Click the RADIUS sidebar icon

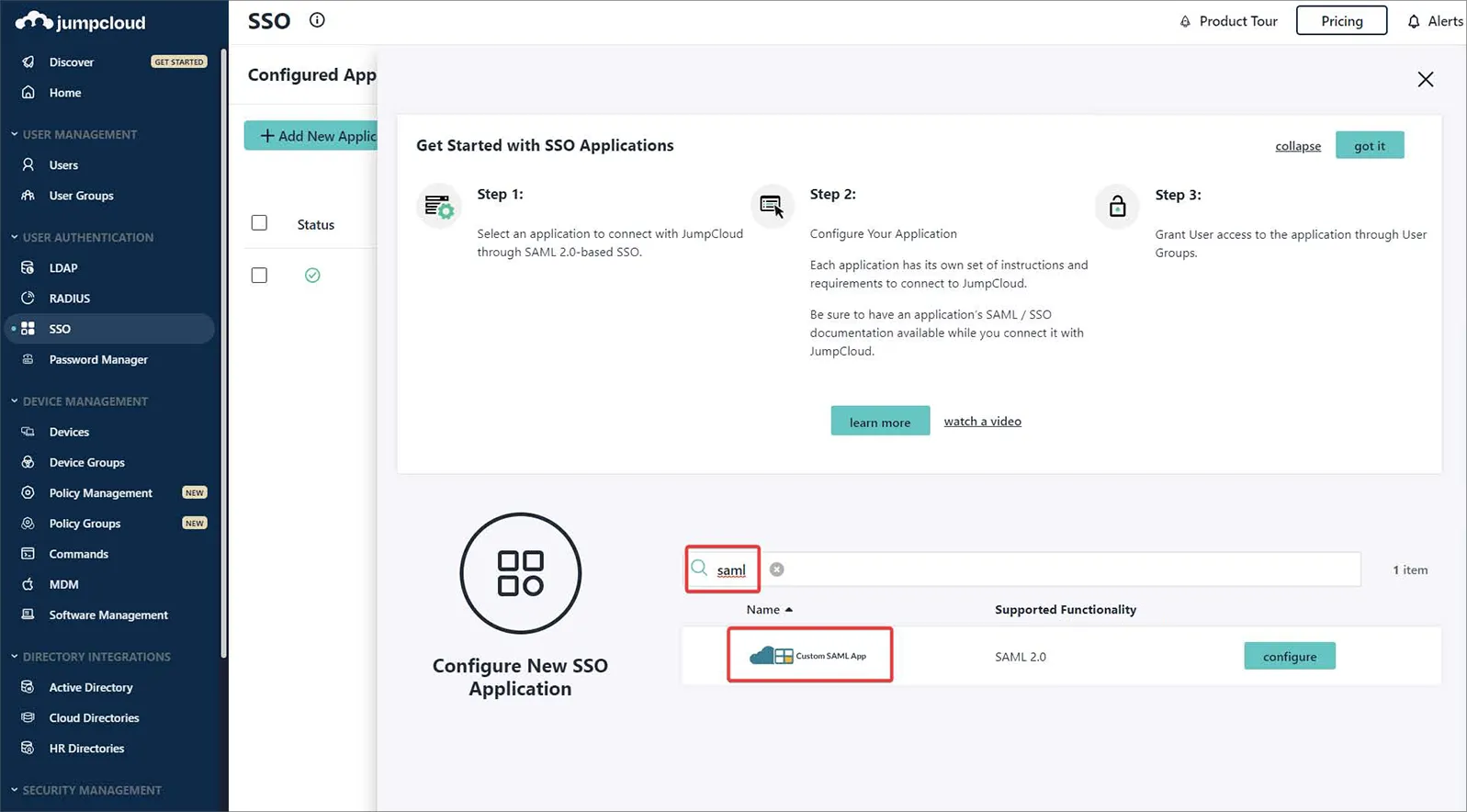tap(28, 299)
